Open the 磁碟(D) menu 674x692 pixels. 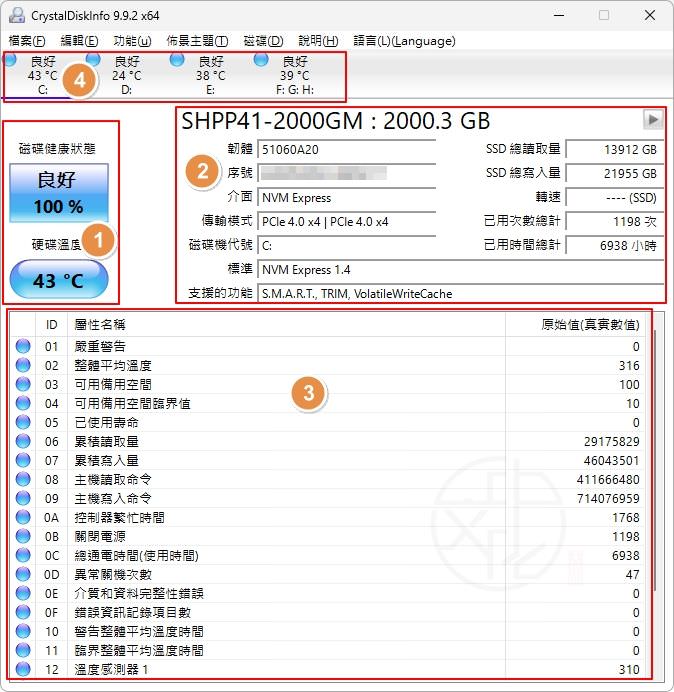(263, 41)
